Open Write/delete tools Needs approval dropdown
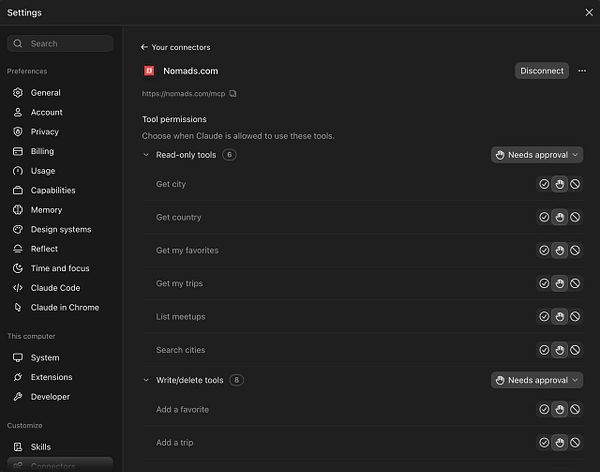Image resolution: width=600 pixels, height=472 pixels. 537,380
